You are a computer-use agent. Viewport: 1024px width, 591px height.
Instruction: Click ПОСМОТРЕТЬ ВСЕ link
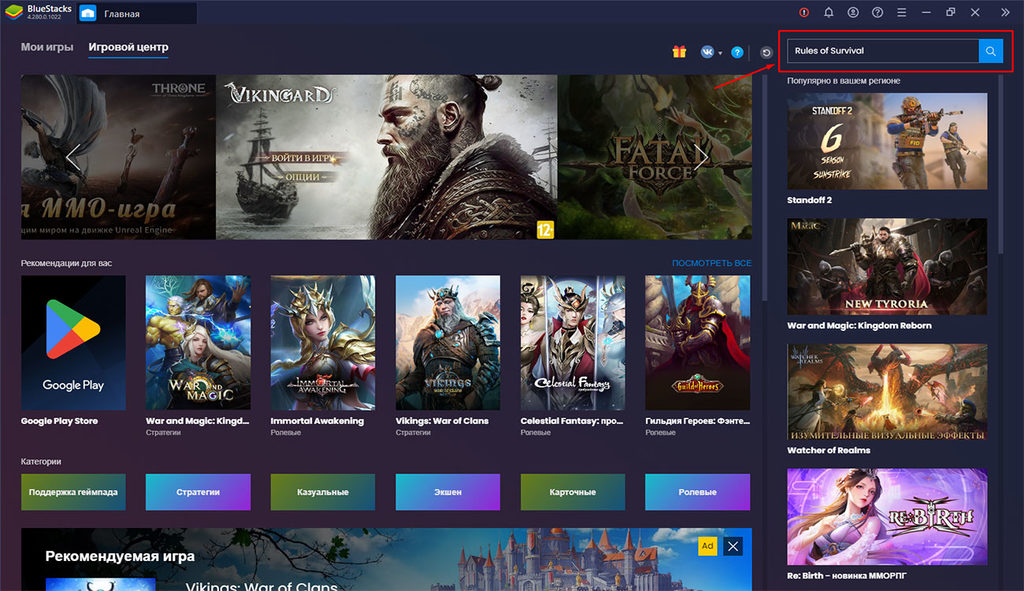tap(711, 263)
